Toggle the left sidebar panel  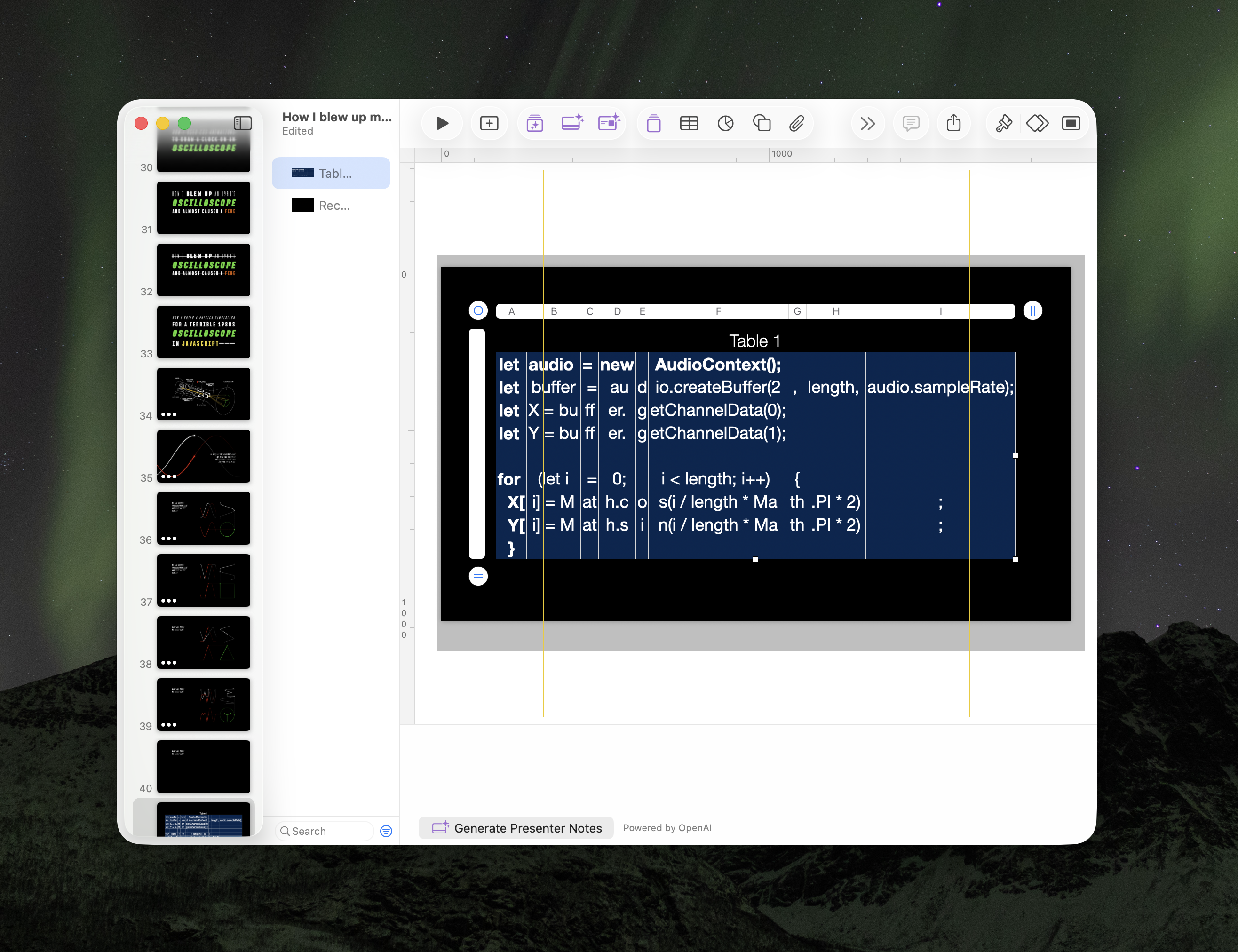[x=243, y=123]
